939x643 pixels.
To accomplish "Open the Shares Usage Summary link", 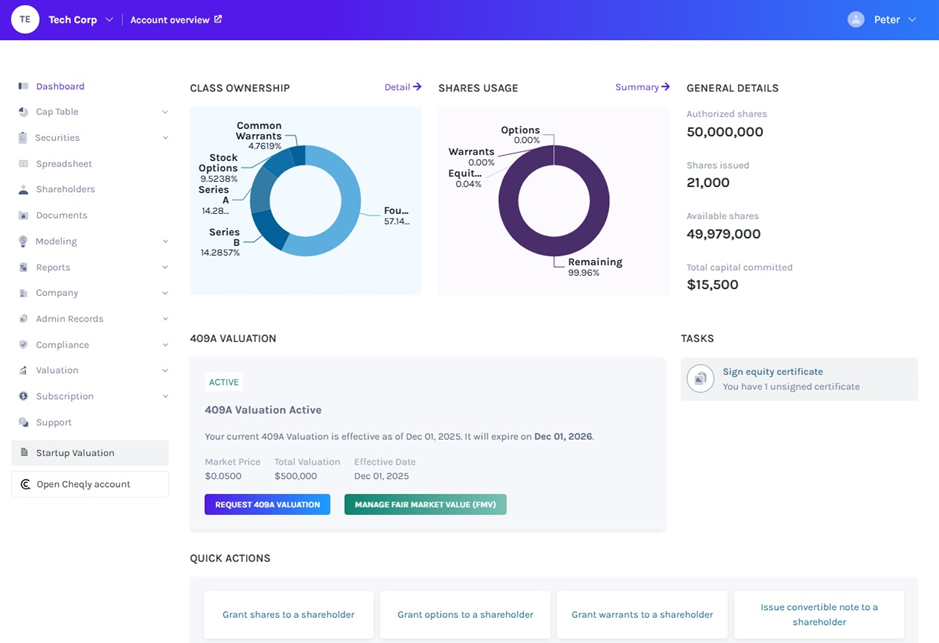I will click(x=642, y=87).
